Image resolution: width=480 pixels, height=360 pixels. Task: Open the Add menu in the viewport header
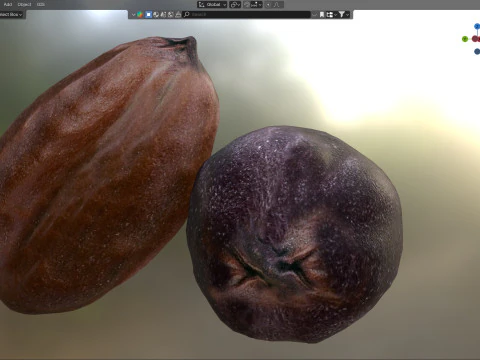pos(7,4)
